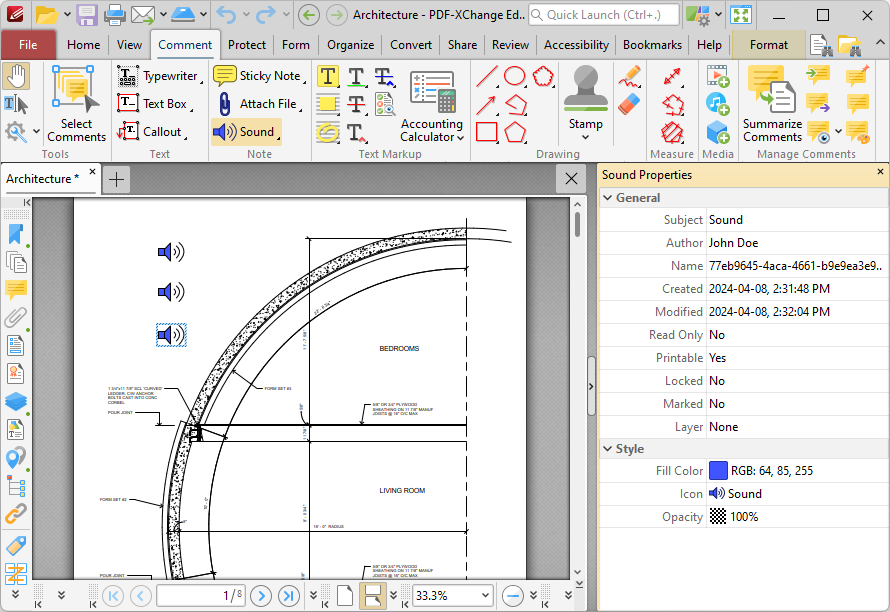Select the Callout tool
This screenshot has height=612, width=890.
coord(151,132)
